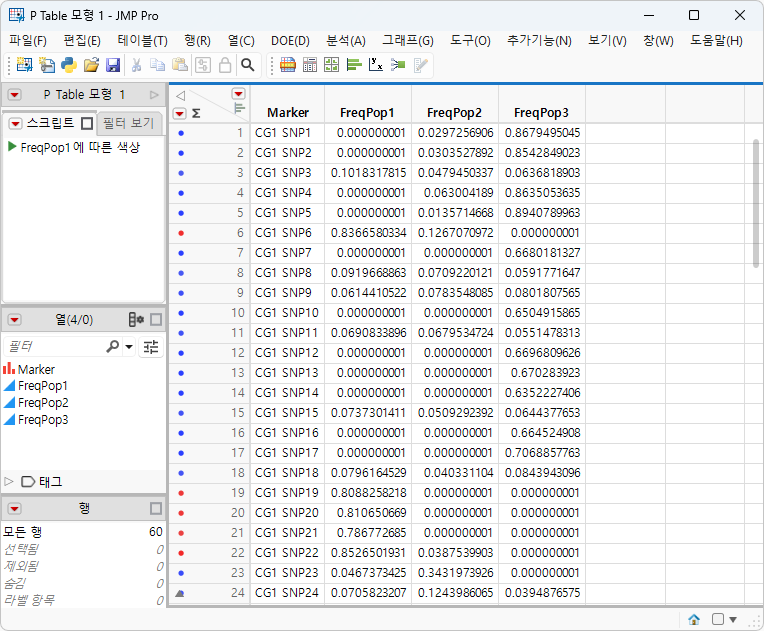Open red triangle menu beside 스크립트
This screenshot has width=764, height=631.
click(x=16, y=124)
